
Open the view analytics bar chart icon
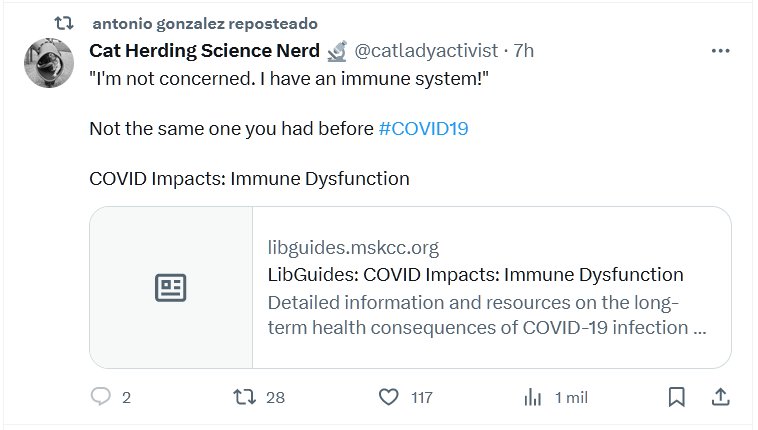[x=532, y=397]
